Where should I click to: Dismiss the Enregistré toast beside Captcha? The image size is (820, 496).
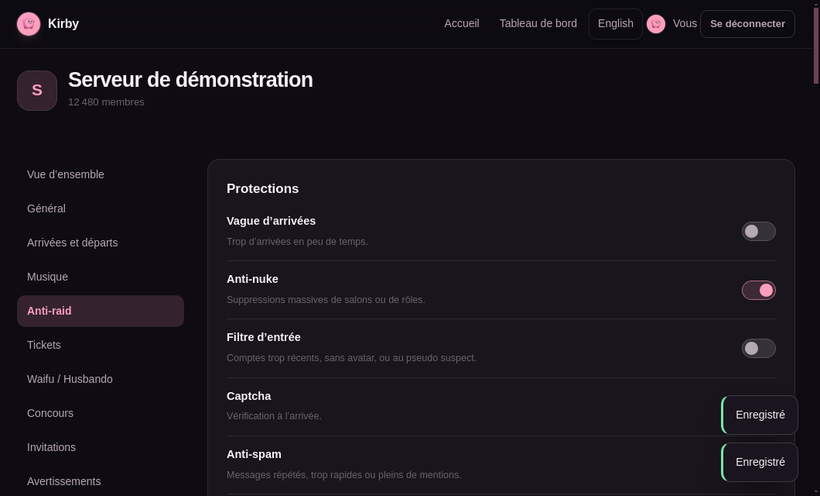pyautogui.click(x=760, y=415)
